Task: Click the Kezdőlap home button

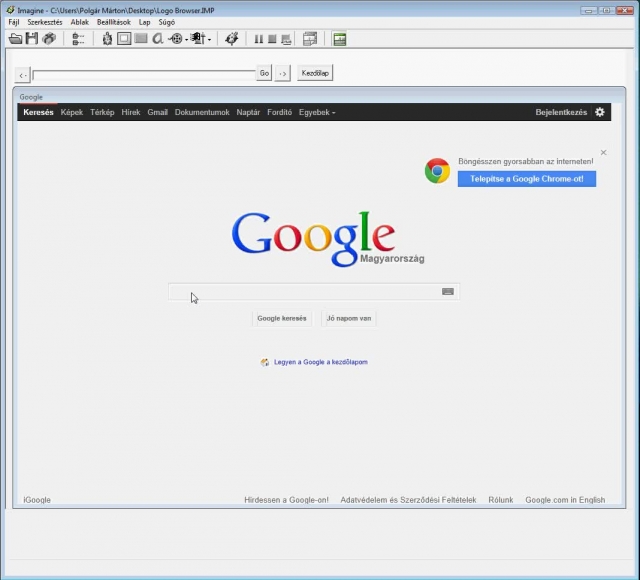Action: (315, 73)
